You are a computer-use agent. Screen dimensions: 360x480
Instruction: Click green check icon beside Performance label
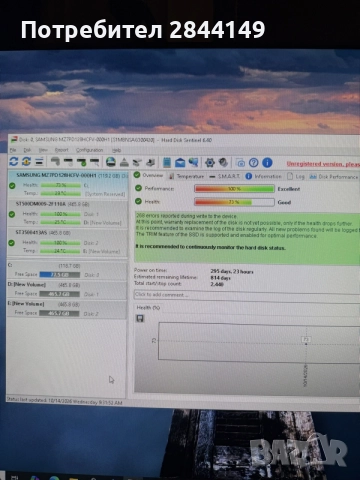138,188
